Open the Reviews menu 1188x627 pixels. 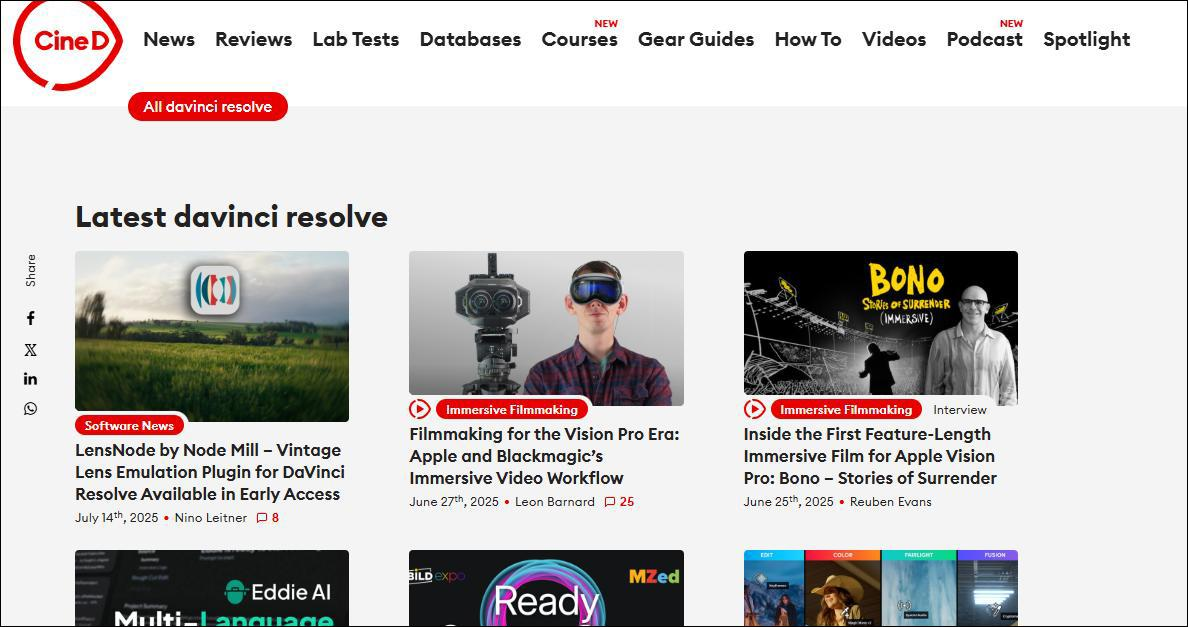[x=254, y=39]
